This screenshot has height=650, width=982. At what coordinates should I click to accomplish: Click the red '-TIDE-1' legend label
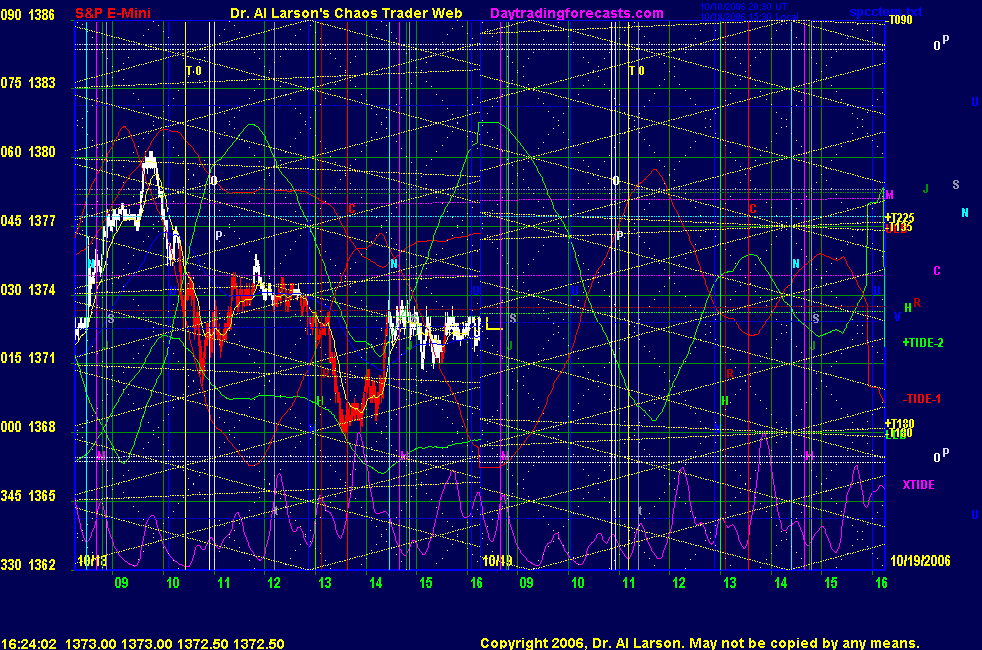pos(921,399)
